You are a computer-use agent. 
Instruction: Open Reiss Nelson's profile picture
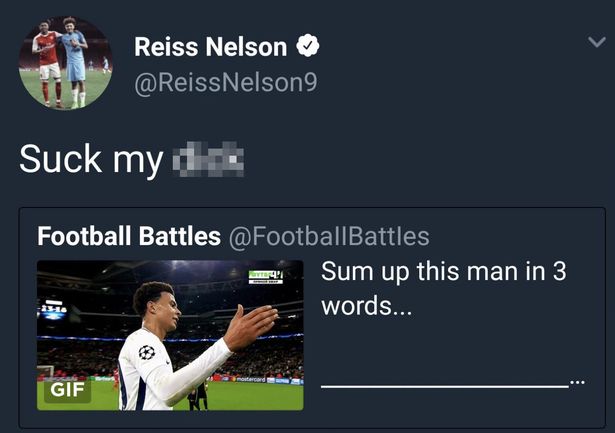point(65,63)
